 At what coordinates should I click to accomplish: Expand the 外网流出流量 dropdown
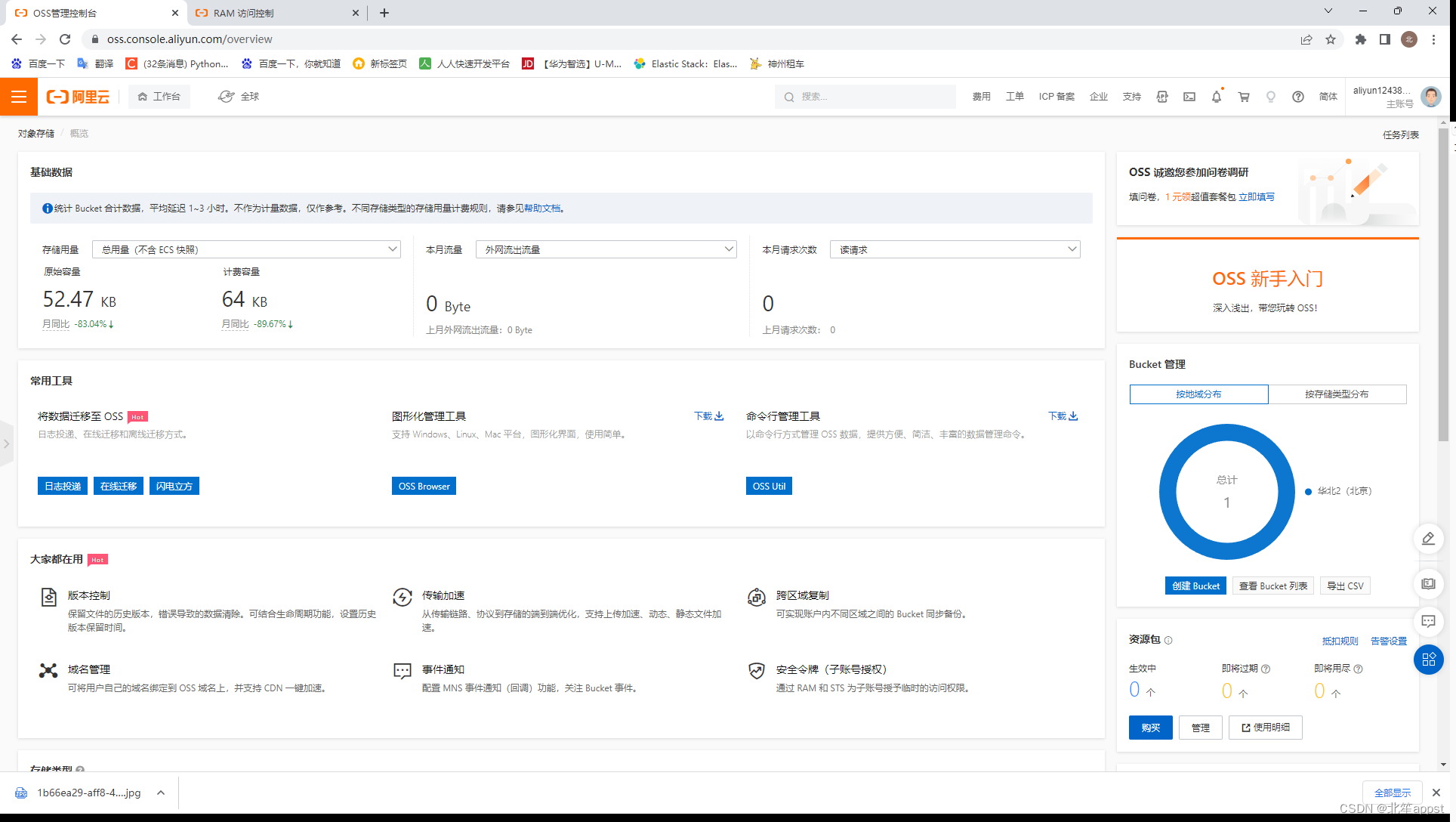(x=606, y=249)
